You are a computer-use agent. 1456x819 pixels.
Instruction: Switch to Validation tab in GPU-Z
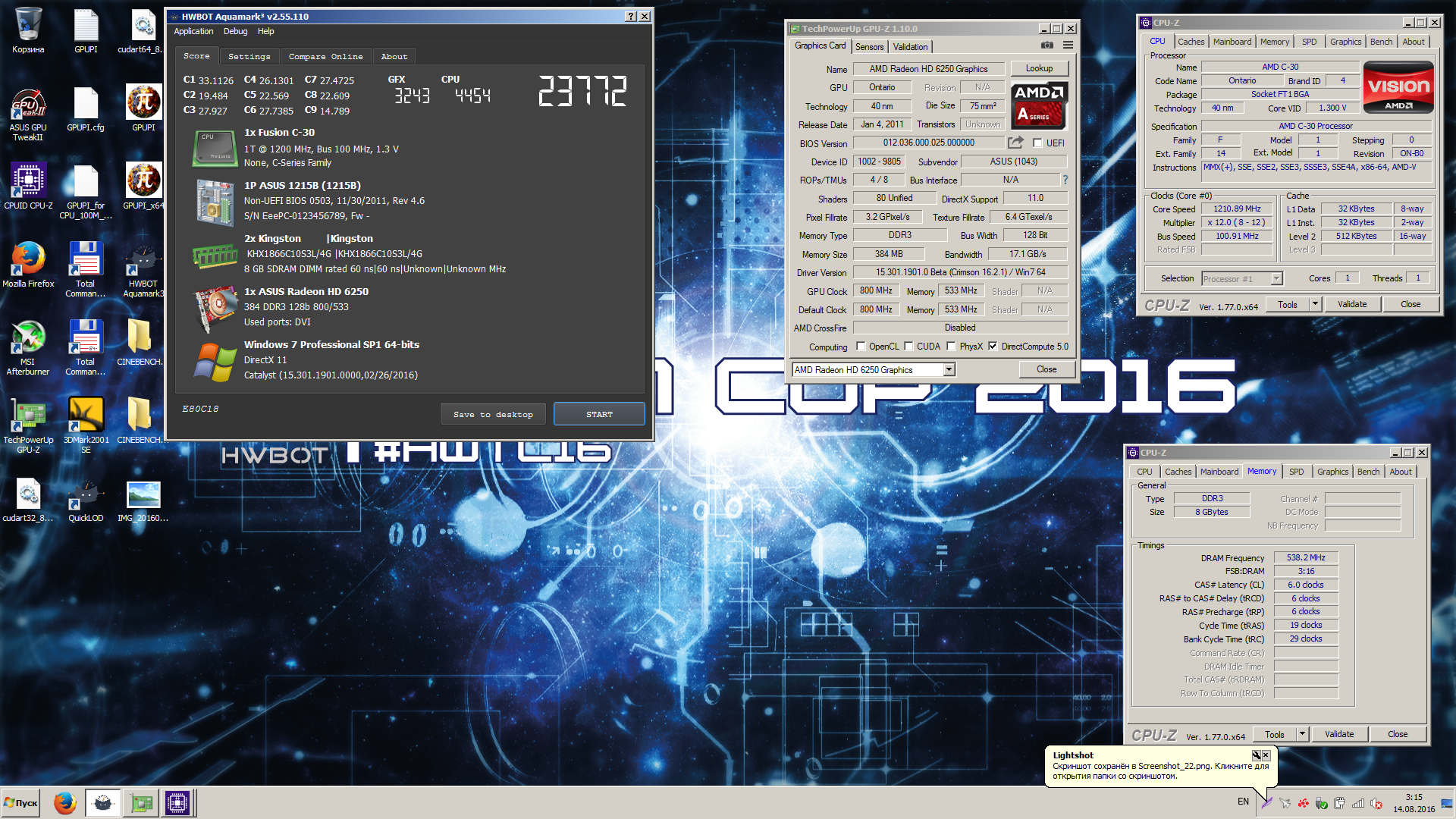pos(910,46)
